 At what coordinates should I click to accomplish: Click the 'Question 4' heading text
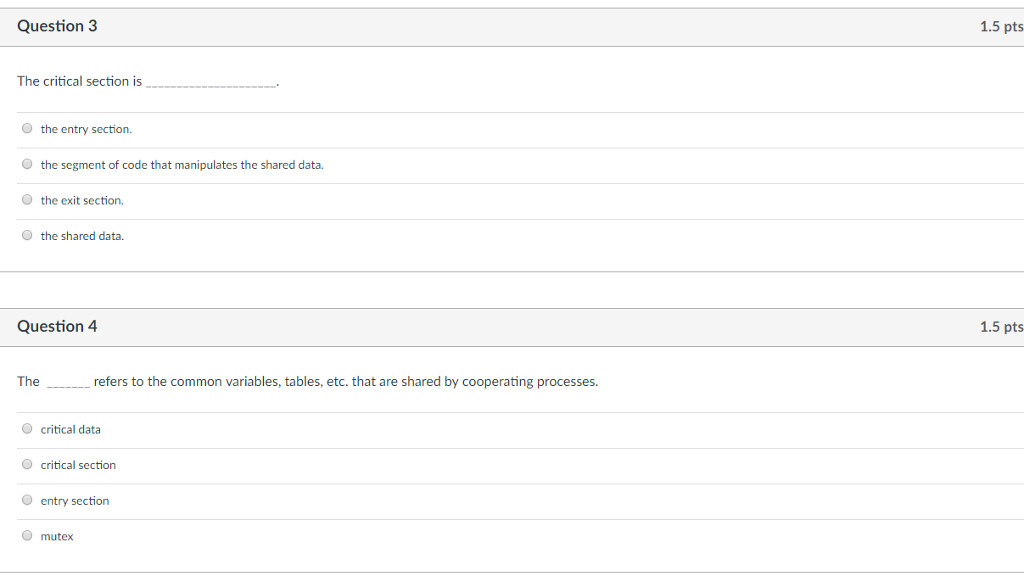[57, 327]
